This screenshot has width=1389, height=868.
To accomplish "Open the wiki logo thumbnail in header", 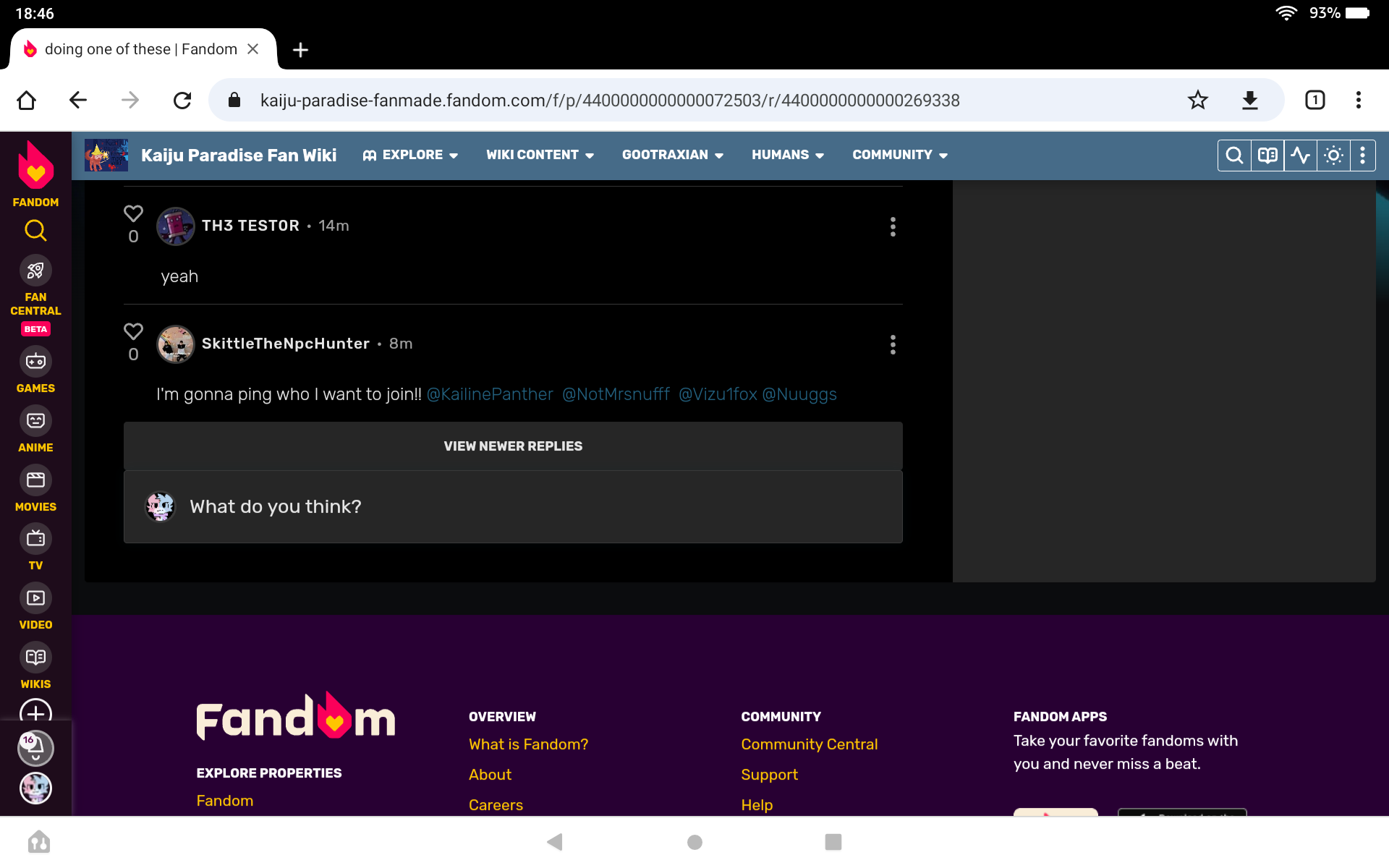I will tap(106, 156).
